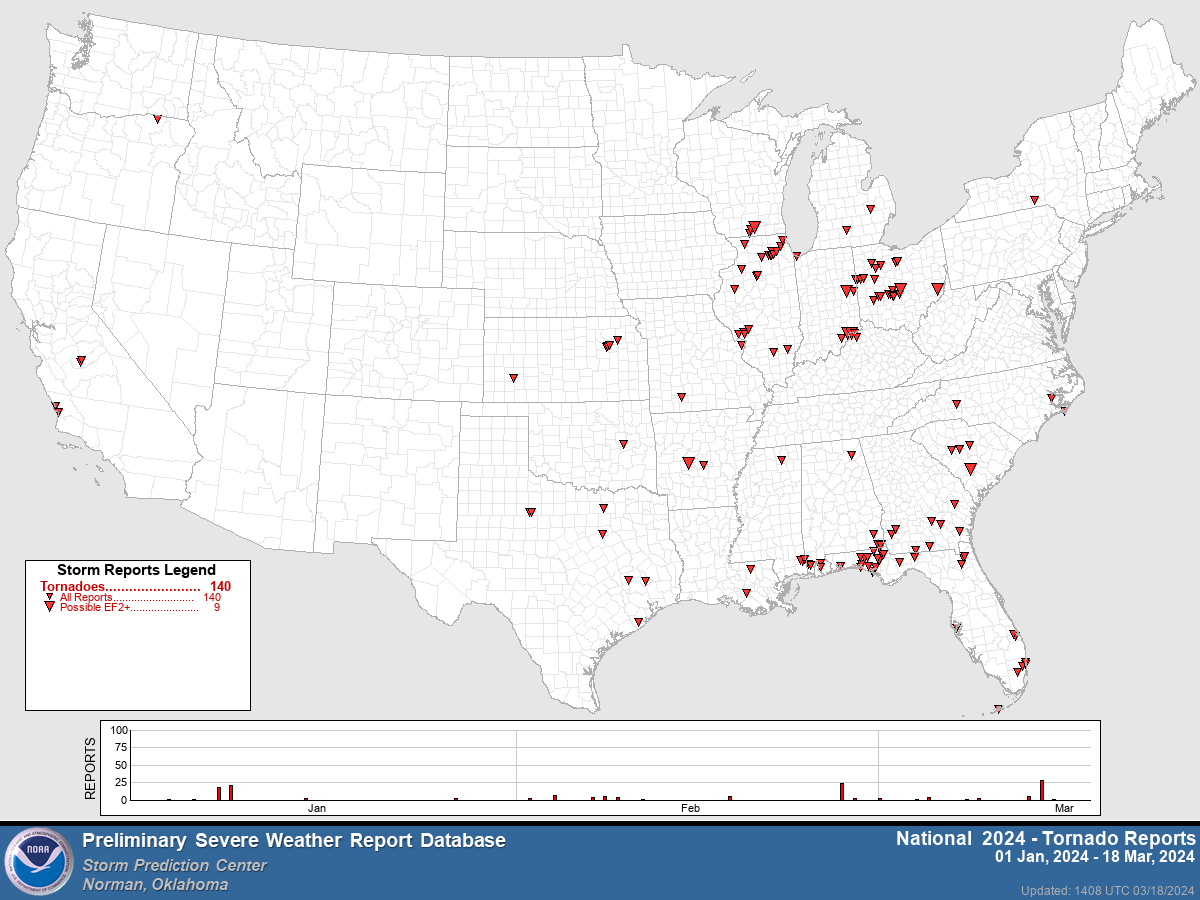Click the tornado marker at the Florida Keys

(x=998, y=709)
